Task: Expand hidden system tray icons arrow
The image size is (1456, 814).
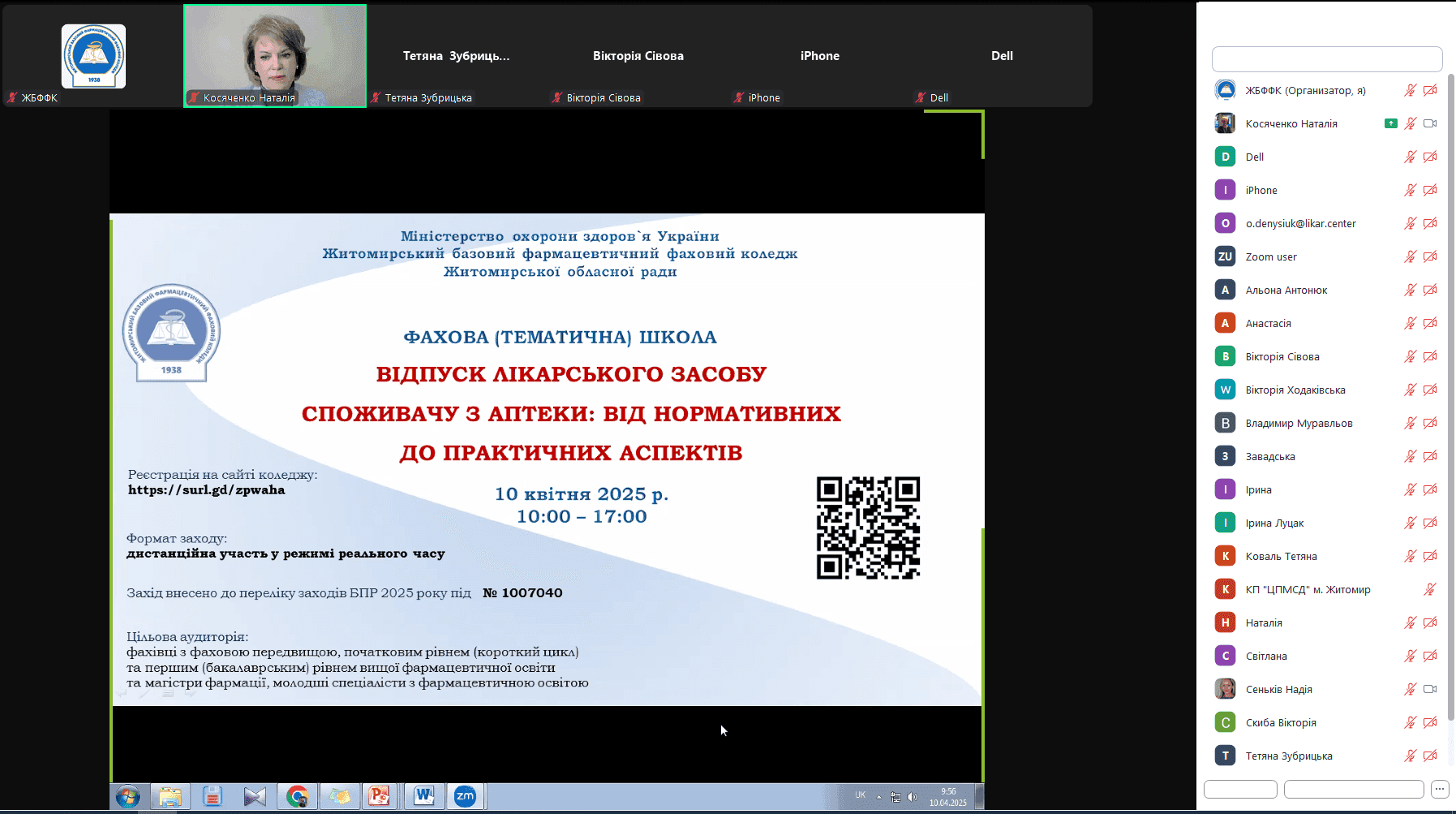Action: [x=879, y=797]
